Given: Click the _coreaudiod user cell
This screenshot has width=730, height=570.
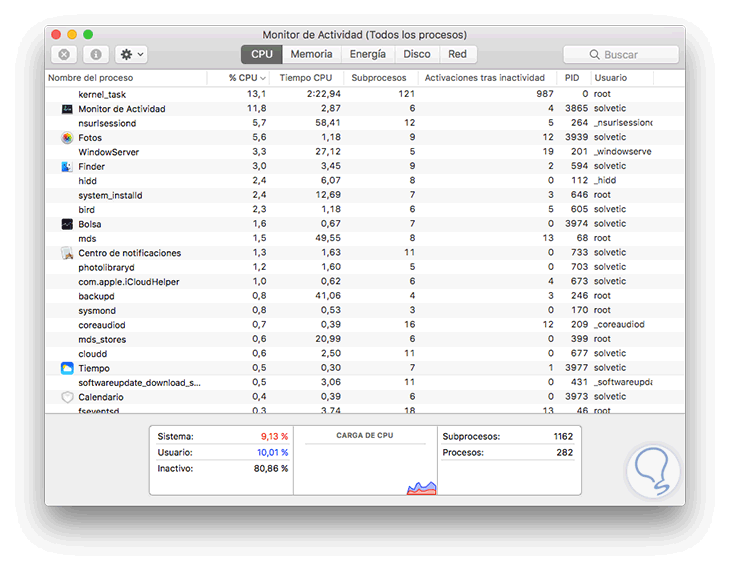Looking at the screenshot, I should point(619,325).
